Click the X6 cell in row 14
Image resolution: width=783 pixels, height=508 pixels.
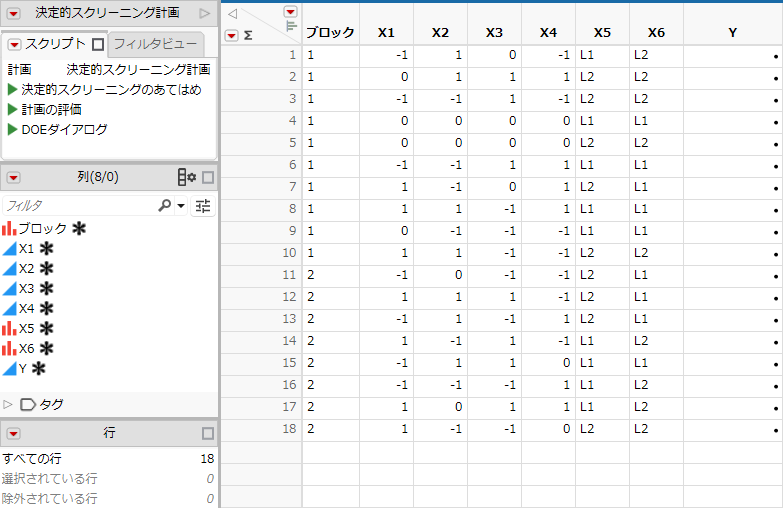[x=656, y=340]
